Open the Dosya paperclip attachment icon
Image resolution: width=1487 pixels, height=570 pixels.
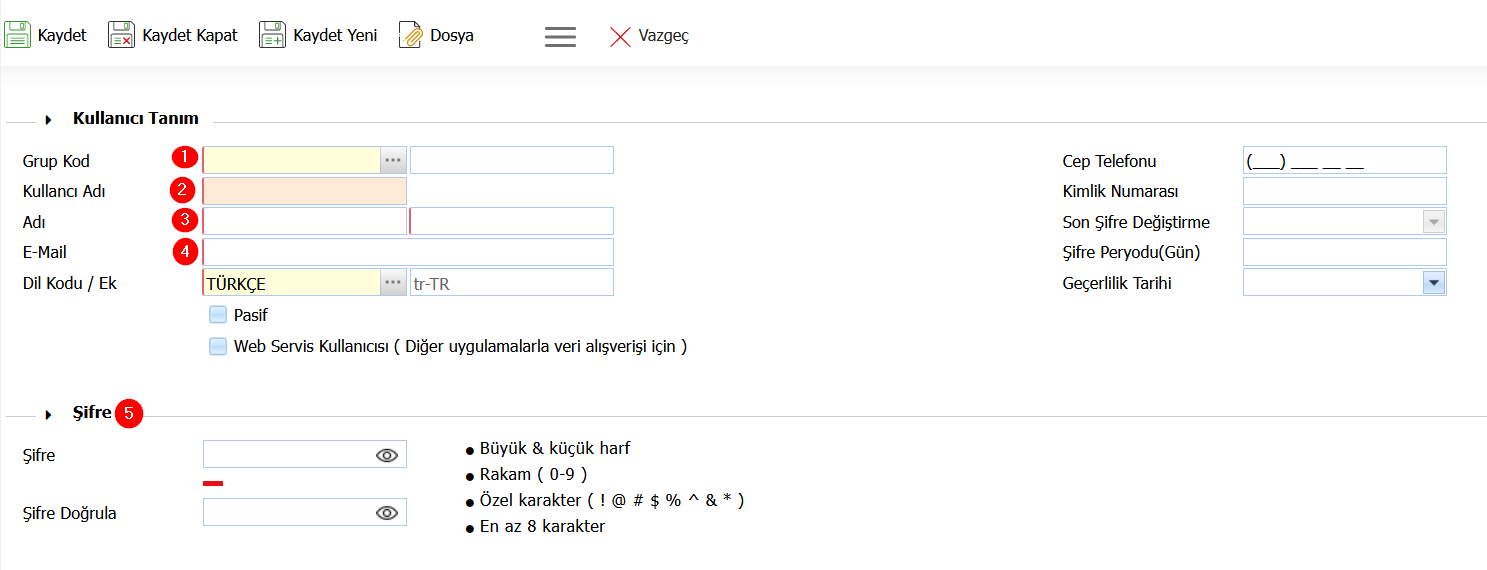tap(410, 35)
